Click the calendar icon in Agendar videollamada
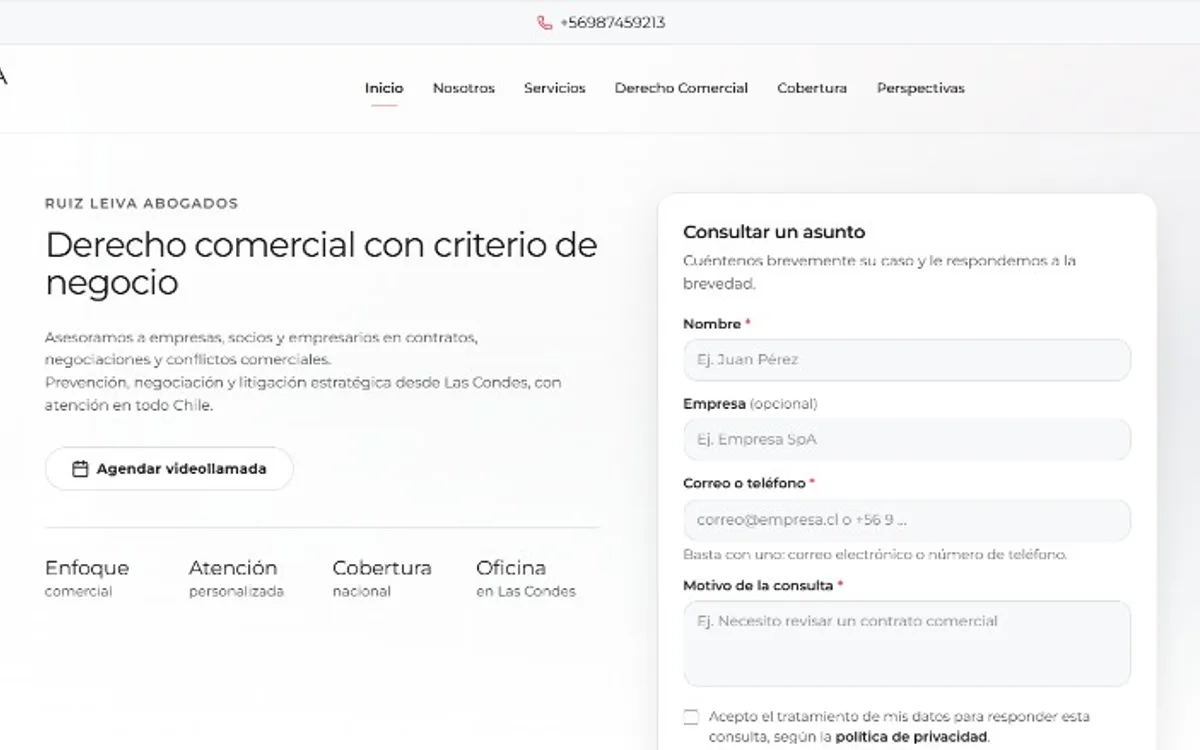The width and height of the screenshot is (1200, 750). [81, 468]
